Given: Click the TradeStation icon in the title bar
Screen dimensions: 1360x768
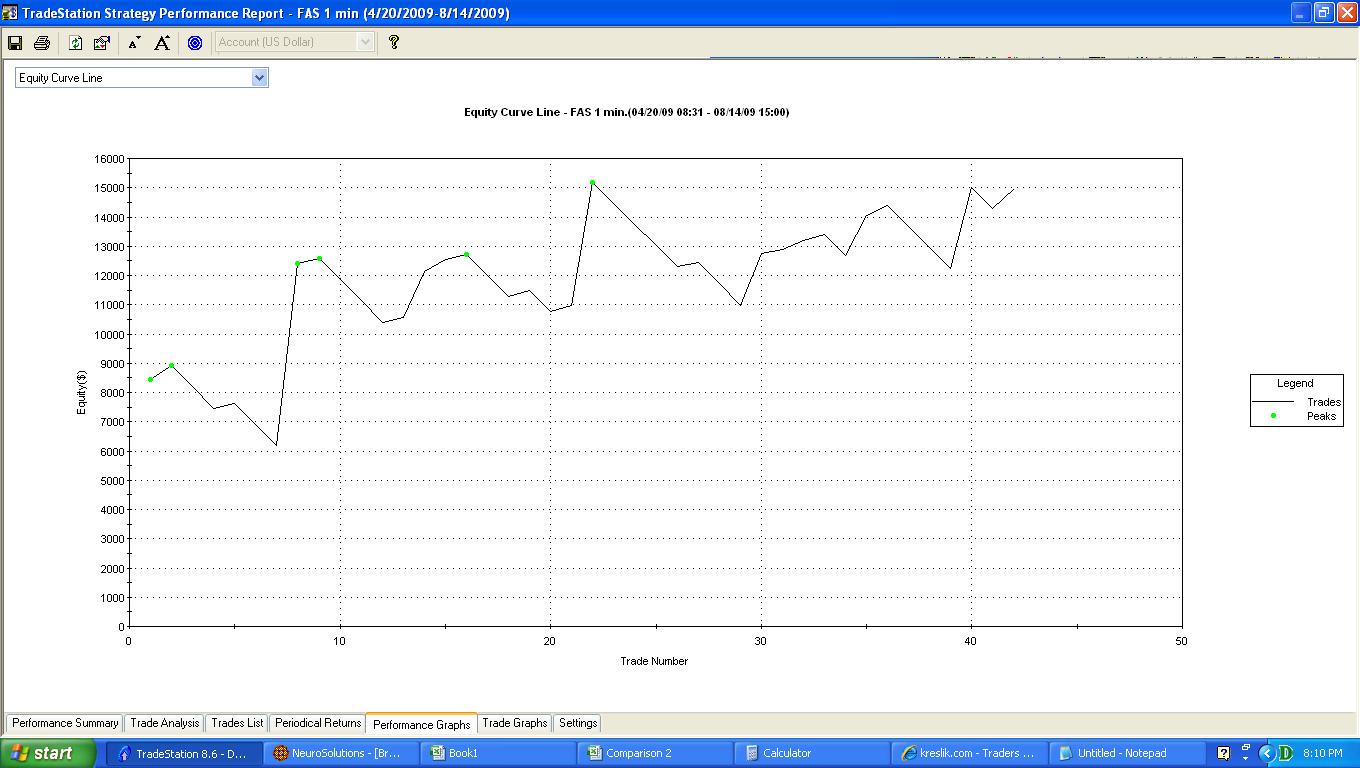Looking at the screenshot, I should [x=10, y=13].
